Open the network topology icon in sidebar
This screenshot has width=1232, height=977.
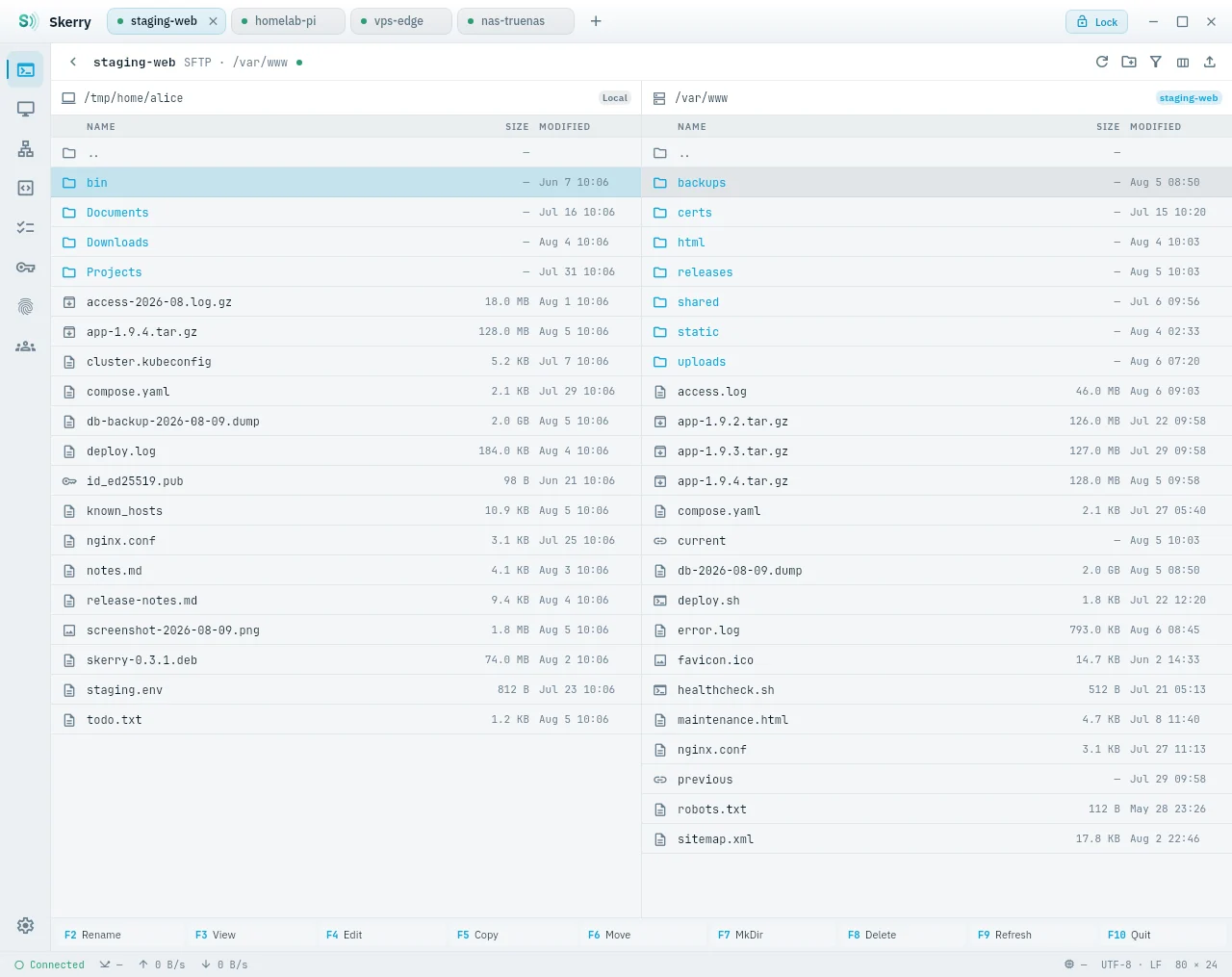tap(26, 149)
